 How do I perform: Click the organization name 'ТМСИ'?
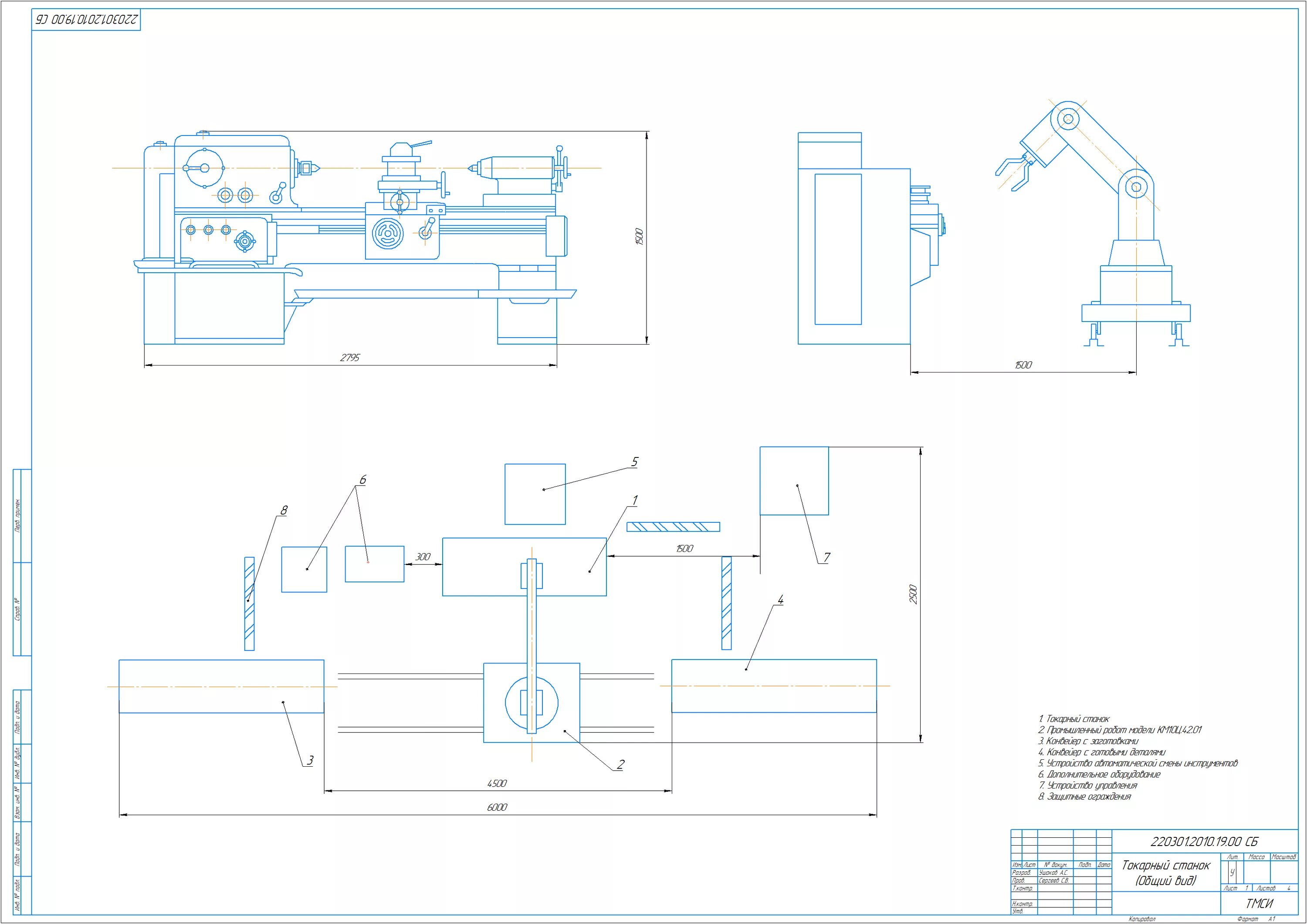click(x=1260, y=904)
